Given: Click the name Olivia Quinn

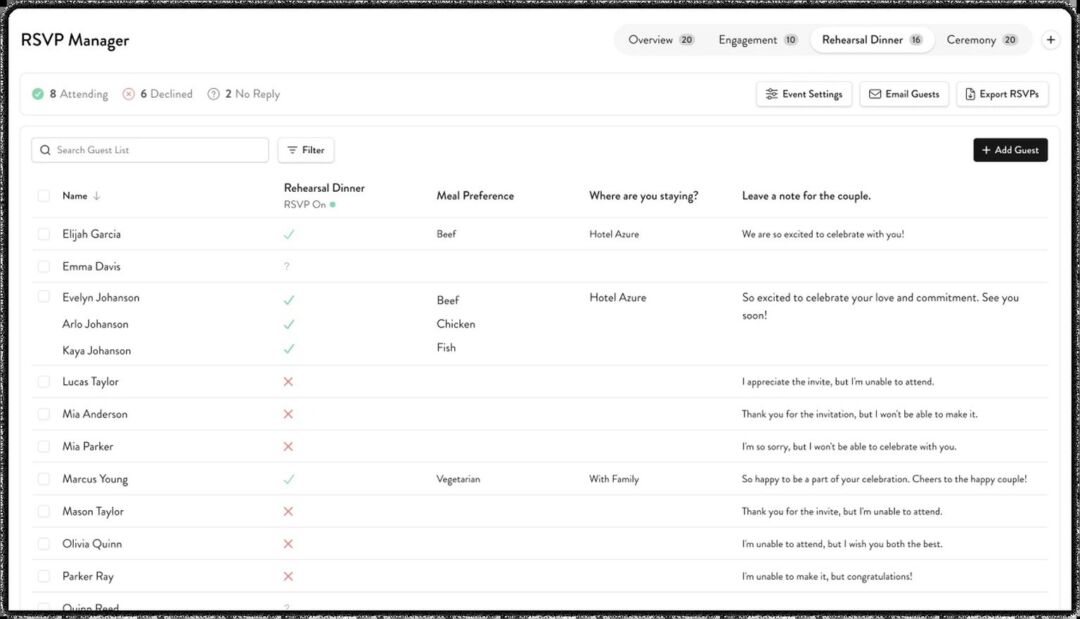Looking at the screenshot, I should click(92, 544).
